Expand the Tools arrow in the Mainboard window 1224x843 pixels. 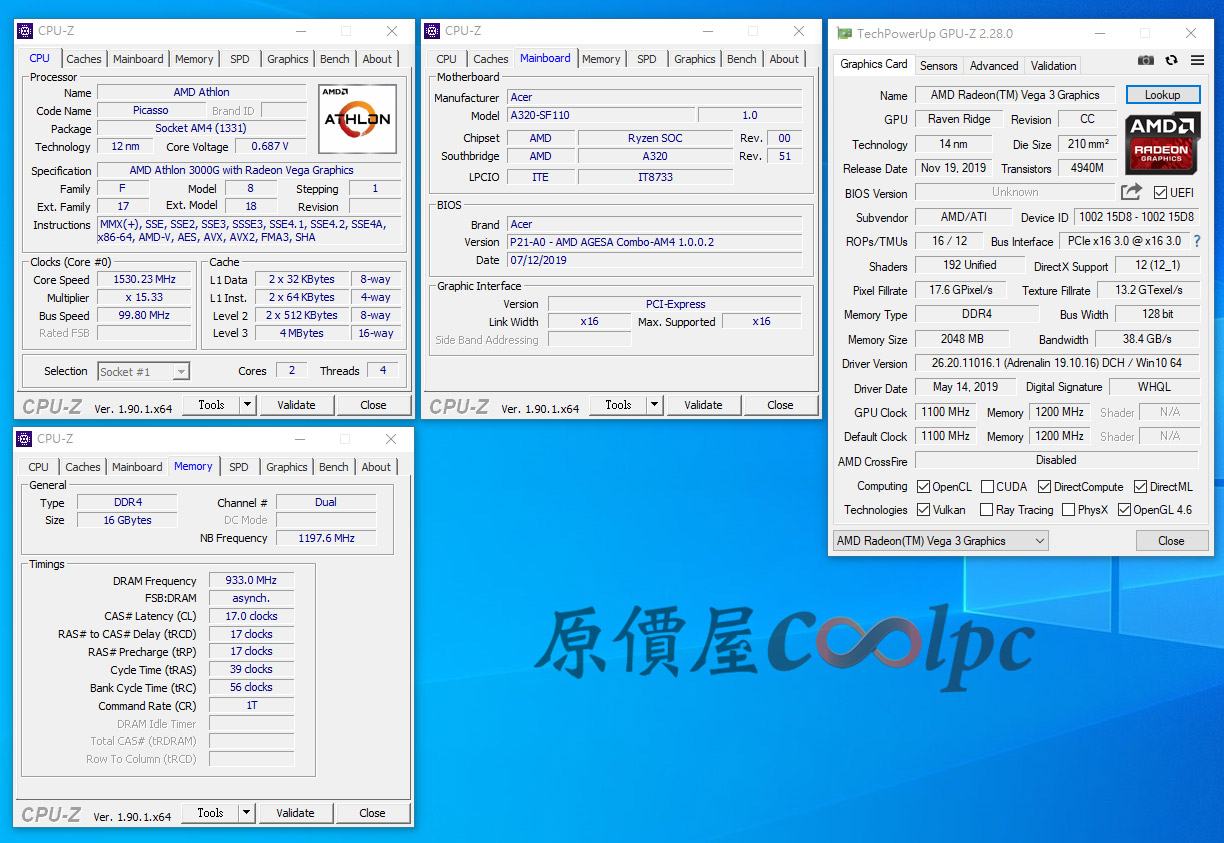pyautogui.click(x=655, y=405)
